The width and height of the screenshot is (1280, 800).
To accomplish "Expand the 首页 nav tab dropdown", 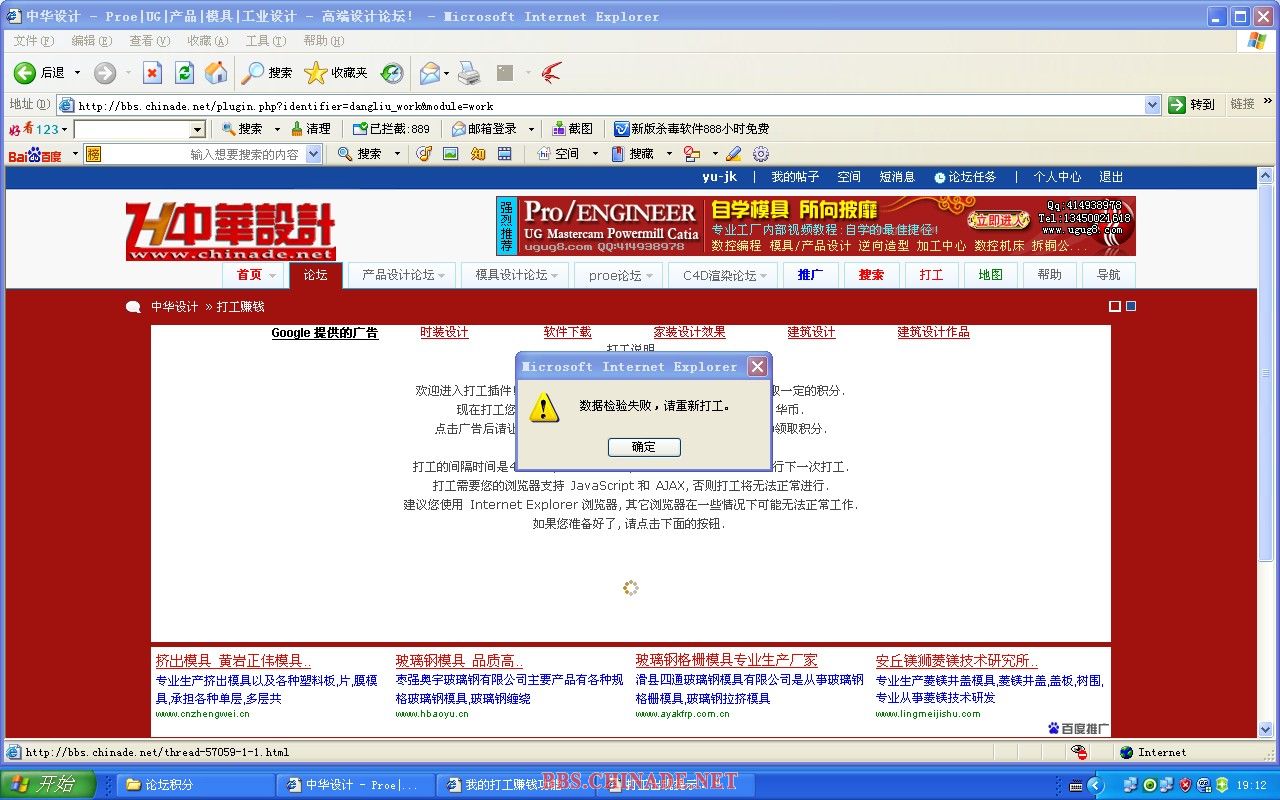I will pos(273,276).
